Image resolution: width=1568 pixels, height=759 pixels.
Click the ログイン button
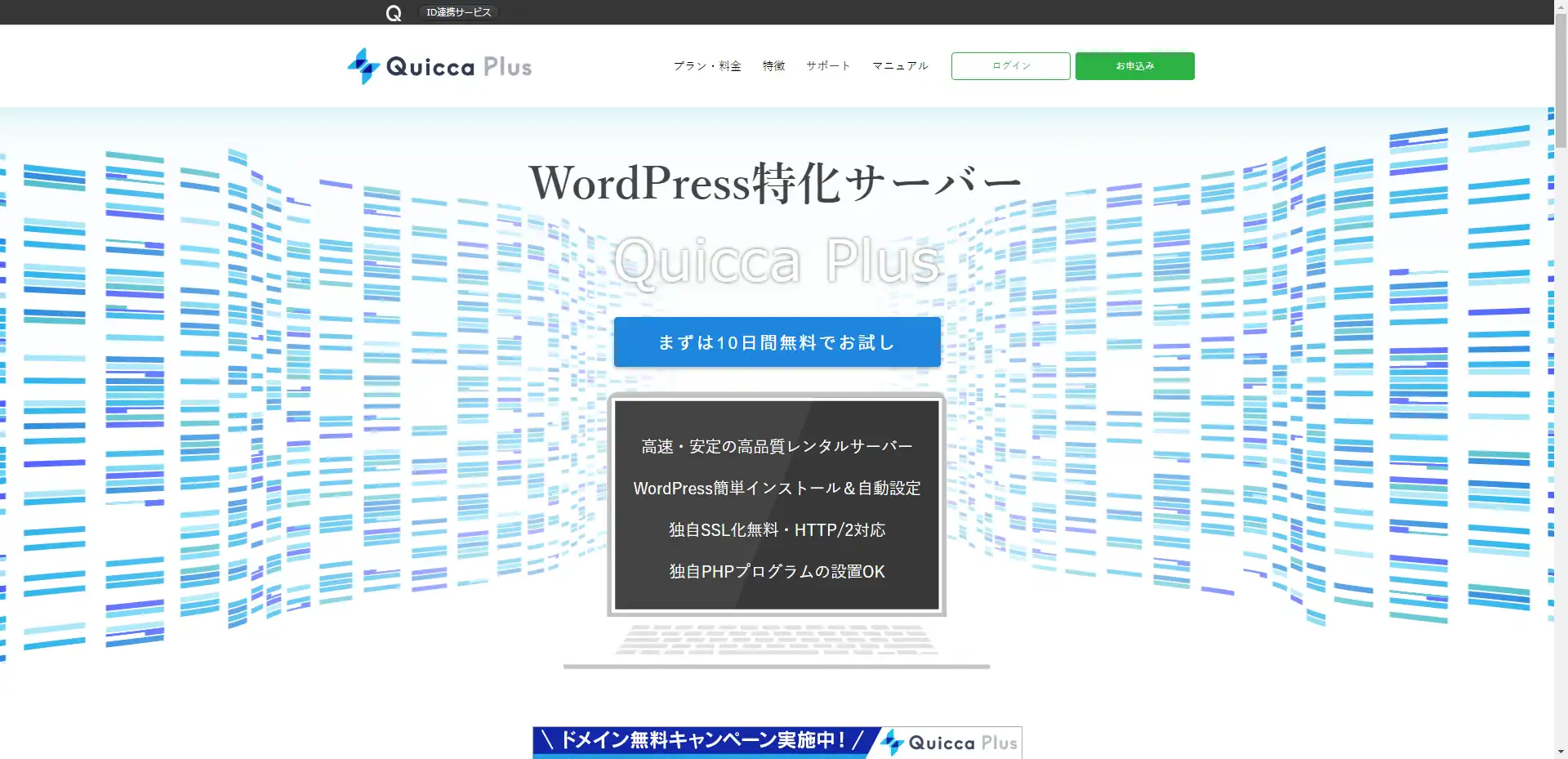[x=1011, y=66]
